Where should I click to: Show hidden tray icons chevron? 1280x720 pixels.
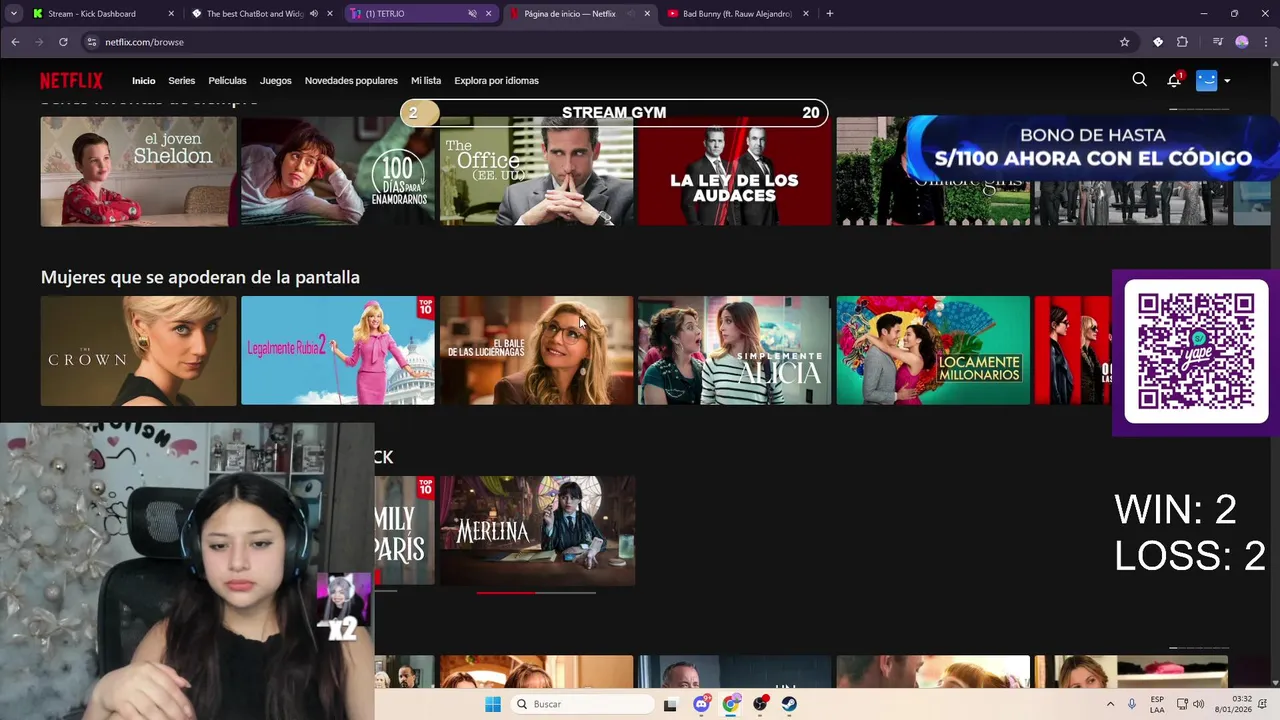(1110, 704)
